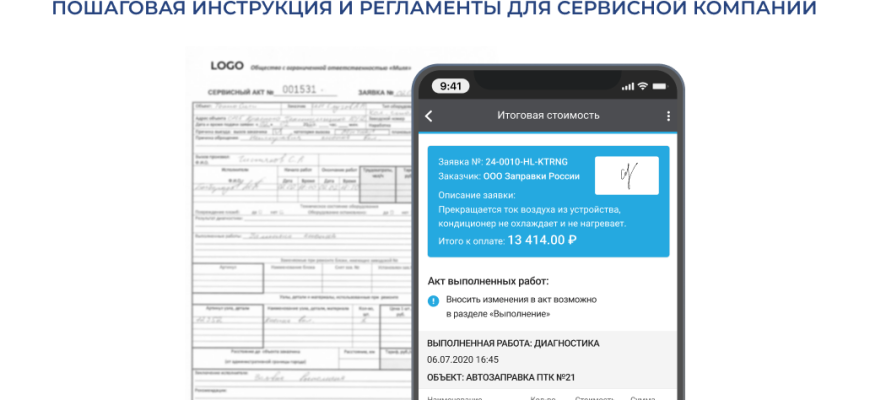Image resolution: width=870 pixels, height=400 pixels.
Task: Click the 9:41 clock in status bar
Action: [451, 86]
